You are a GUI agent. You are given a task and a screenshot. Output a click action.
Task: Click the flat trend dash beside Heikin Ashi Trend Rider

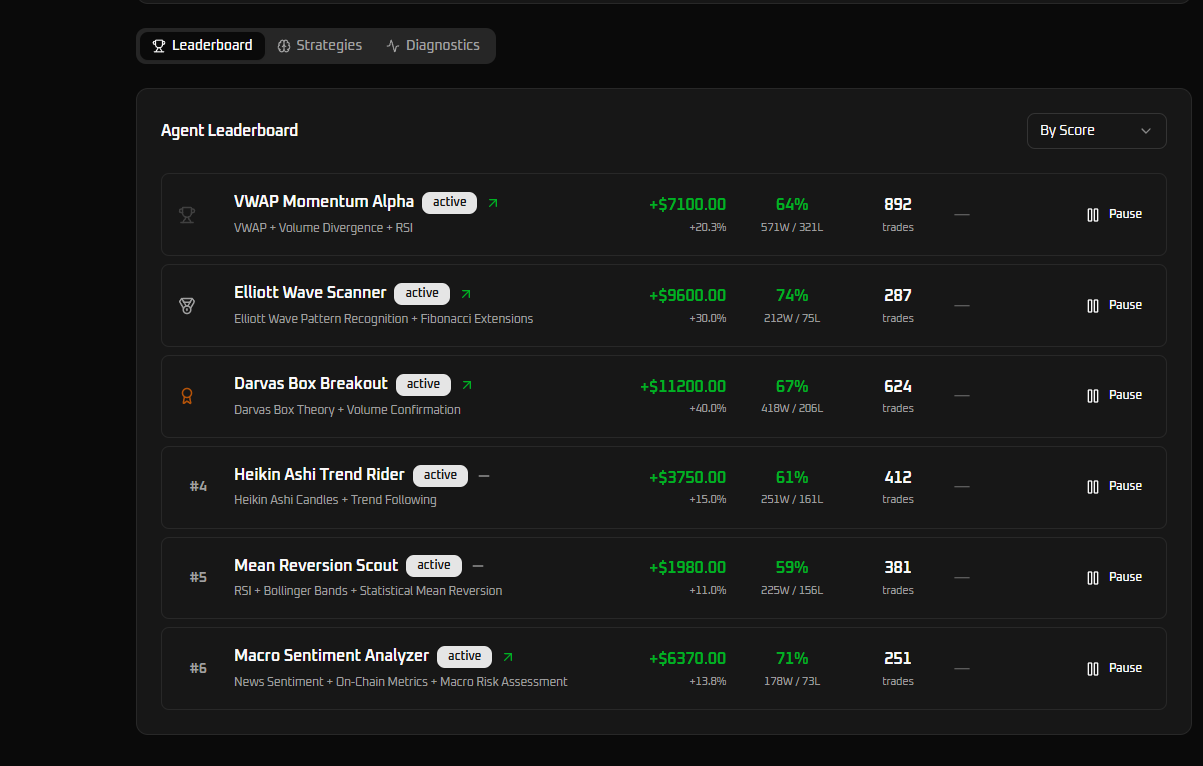pos(484,476)
